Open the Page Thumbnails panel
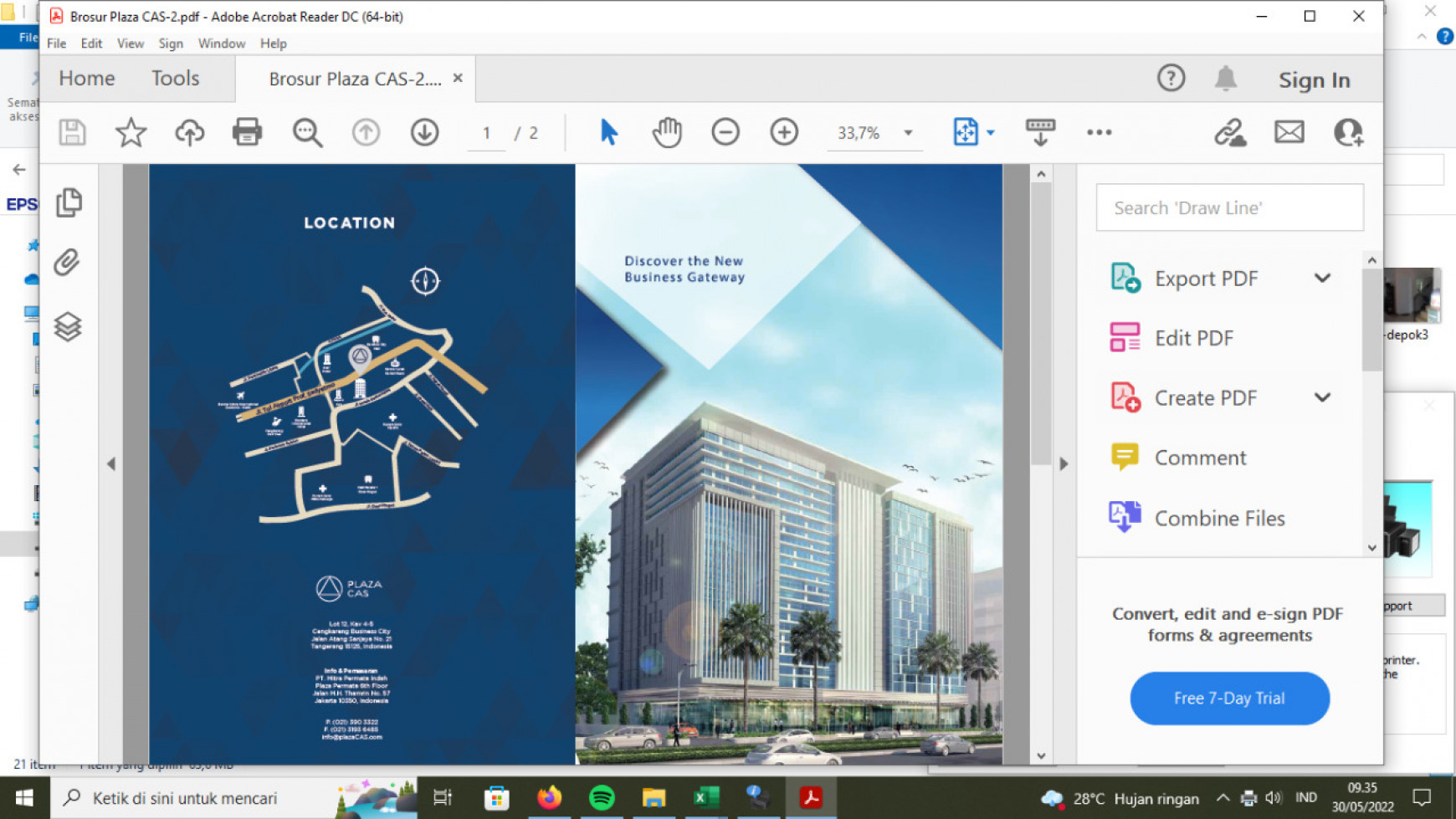Viewport: 1456px width, 819px height. pyautogui.click(x=69, y=202)
